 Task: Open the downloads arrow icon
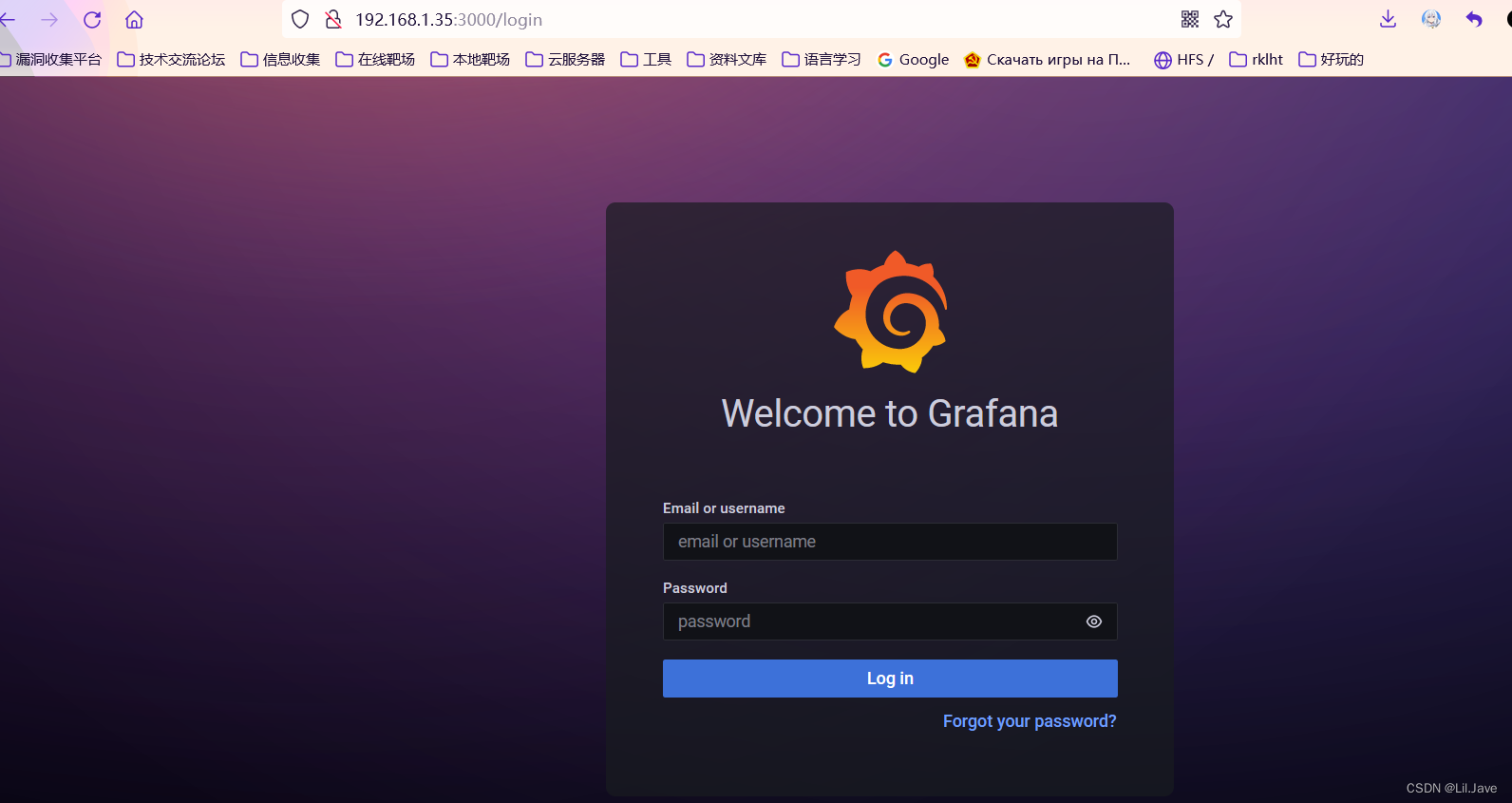[1389, 19]
